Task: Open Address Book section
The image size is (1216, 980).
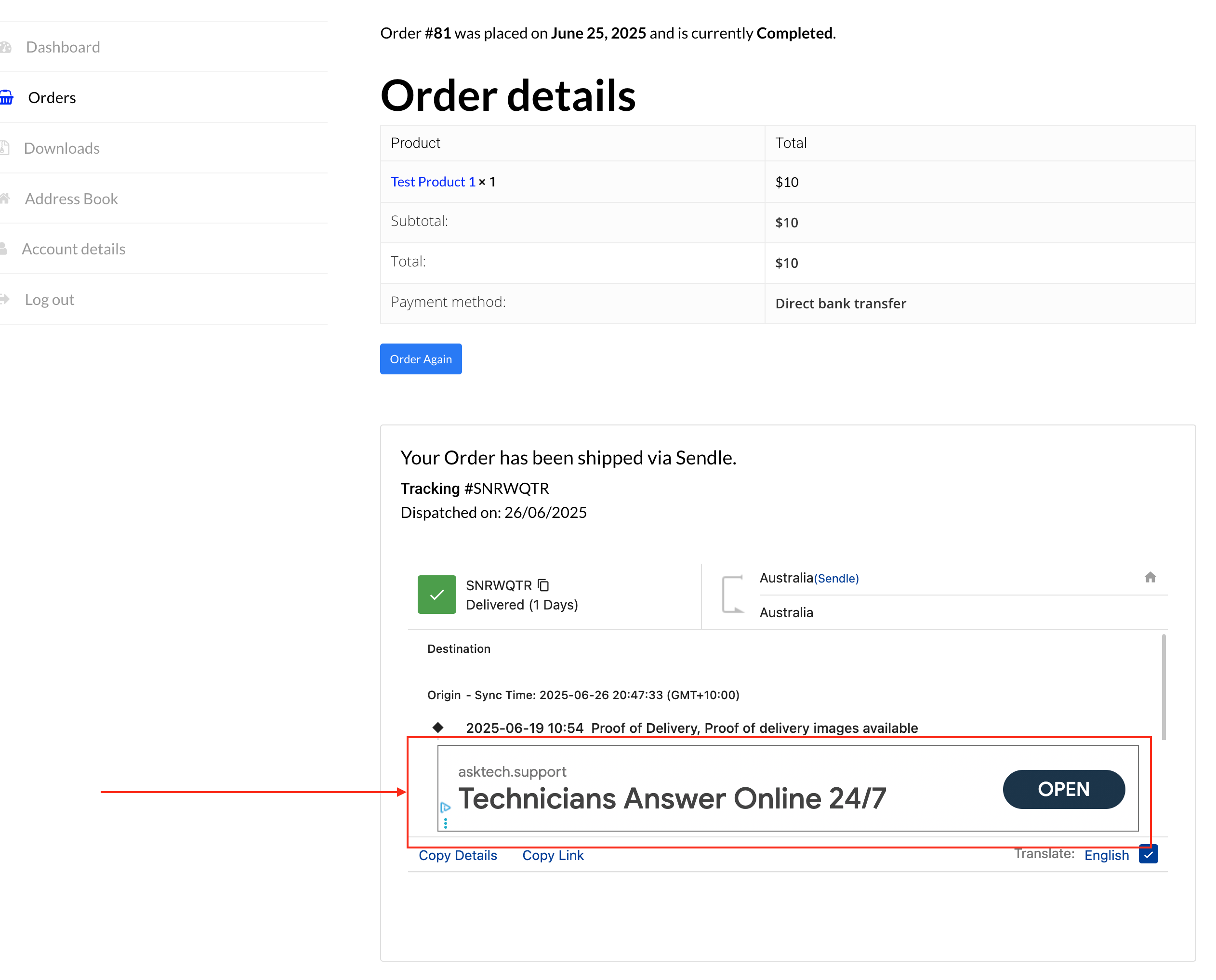Action: pyautogui.click(x=71, y=199)
